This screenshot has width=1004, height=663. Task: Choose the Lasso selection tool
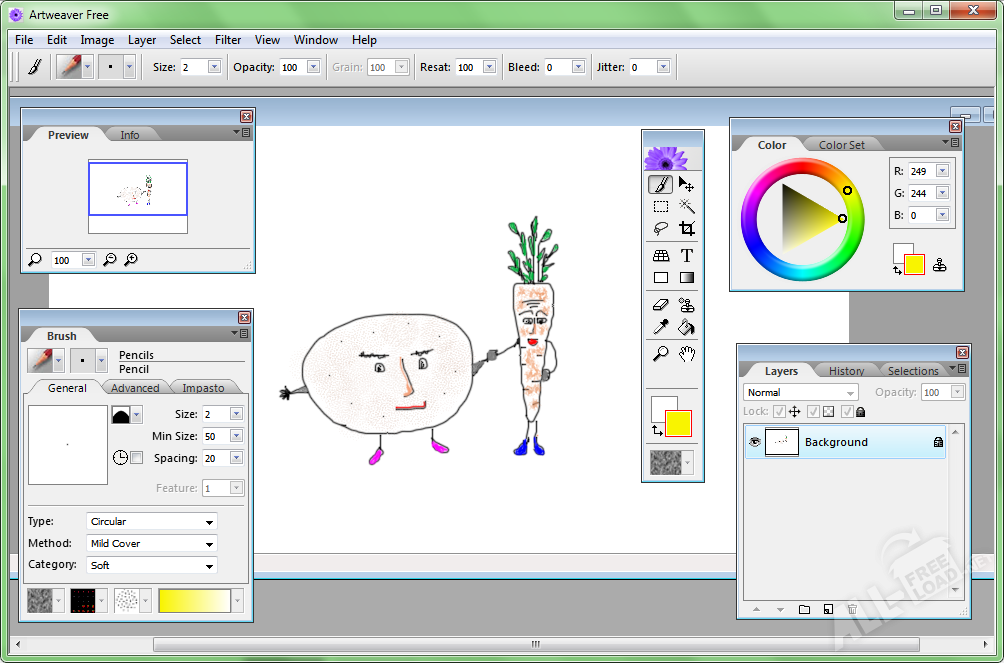point(660,229)
